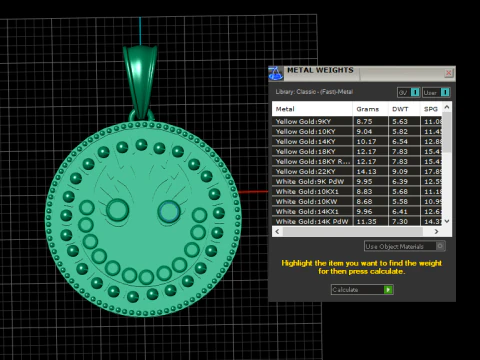Select the Yellow Gold:10KY row
Screen dimensions: 480x360
click(357, 131)
